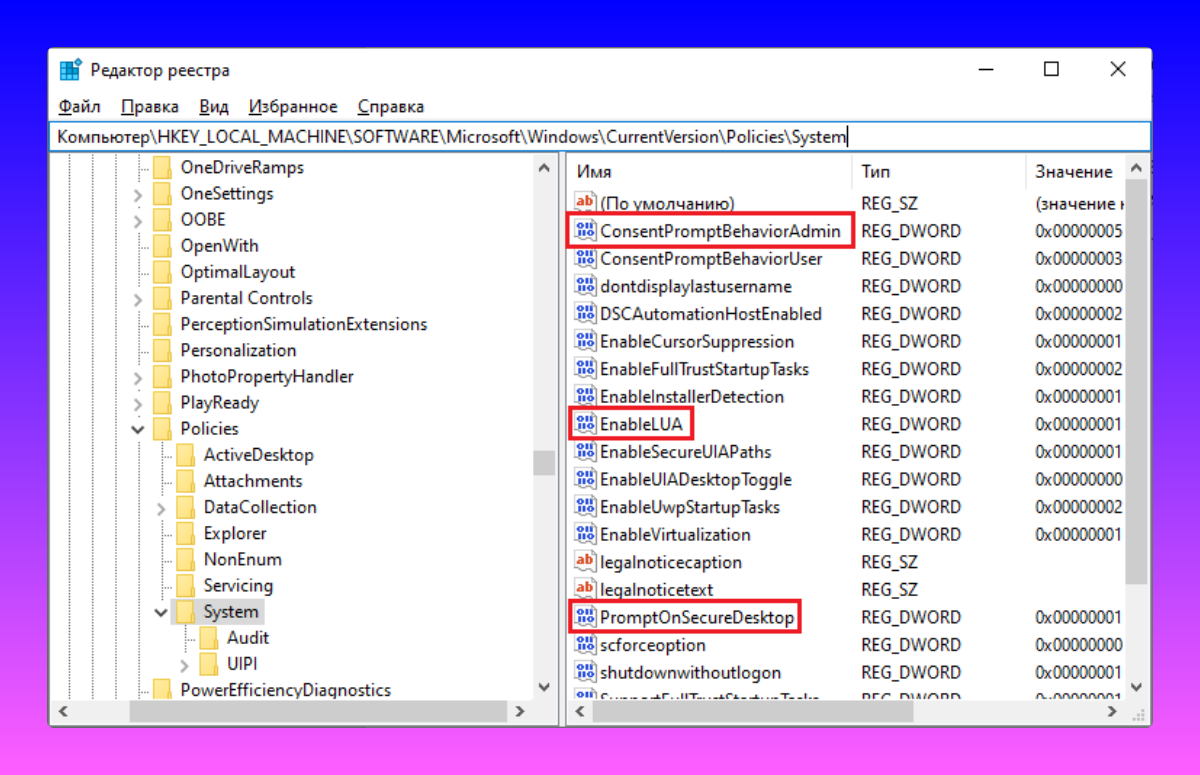
Task: Click the DWORD icon beside EnableSecureUIAPaths
Action: (x=585, y=451)
